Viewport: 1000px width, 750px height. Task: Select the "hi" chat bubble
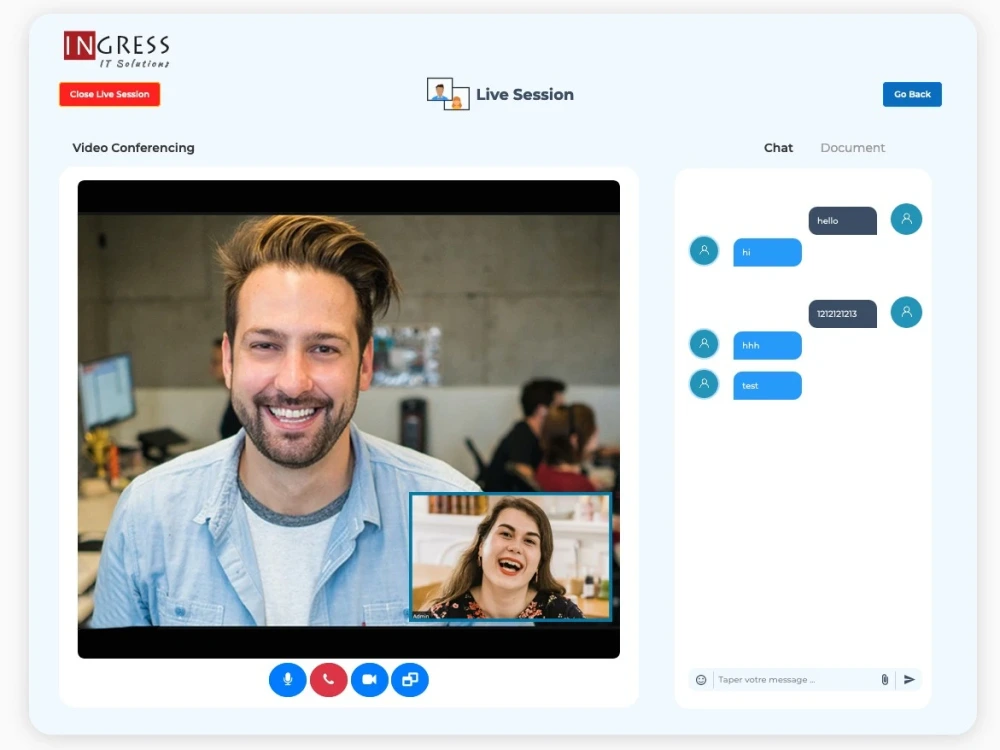[767, 253]
